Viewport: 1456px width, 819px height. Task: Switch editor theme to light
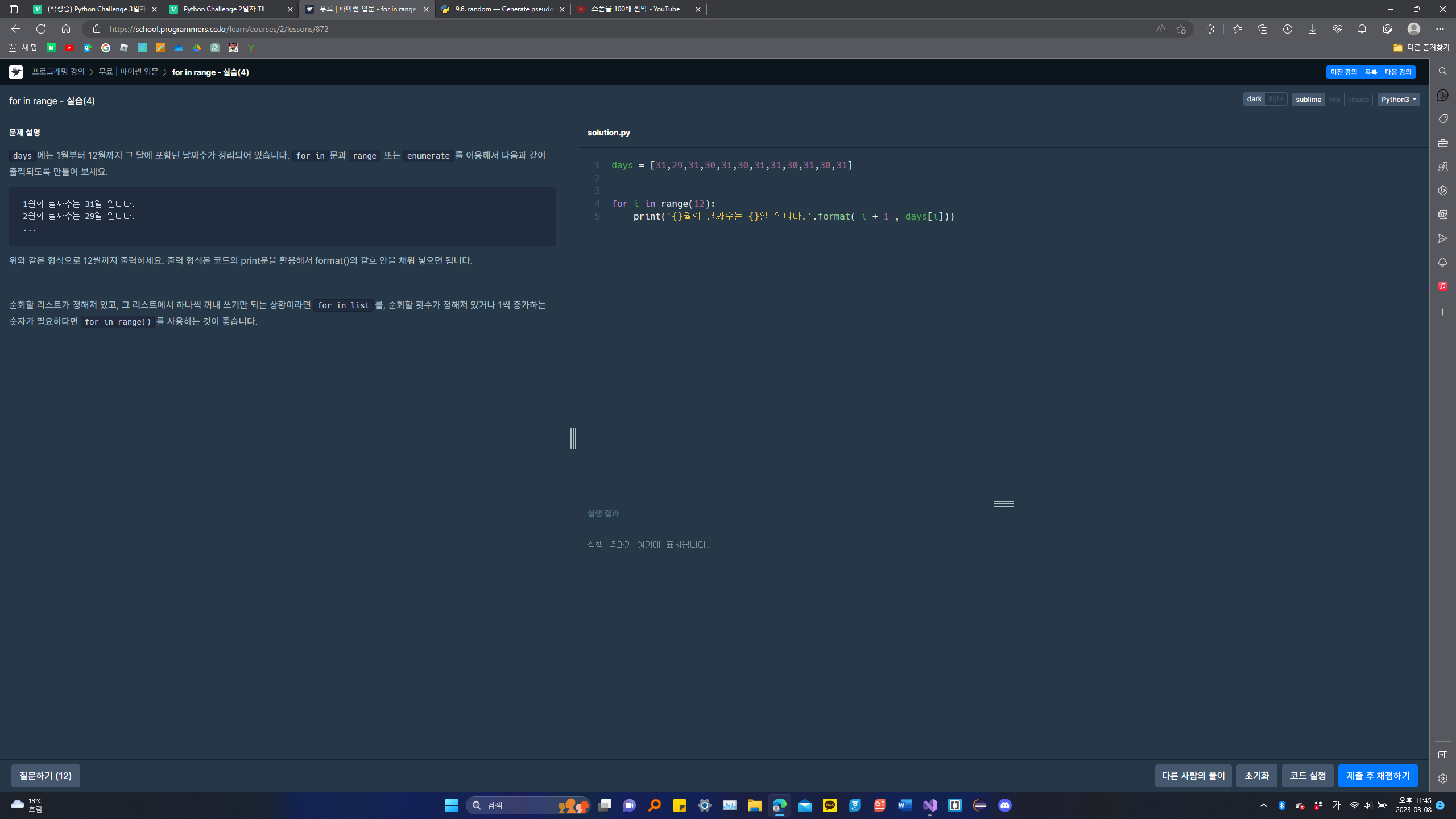(1276, 99)
